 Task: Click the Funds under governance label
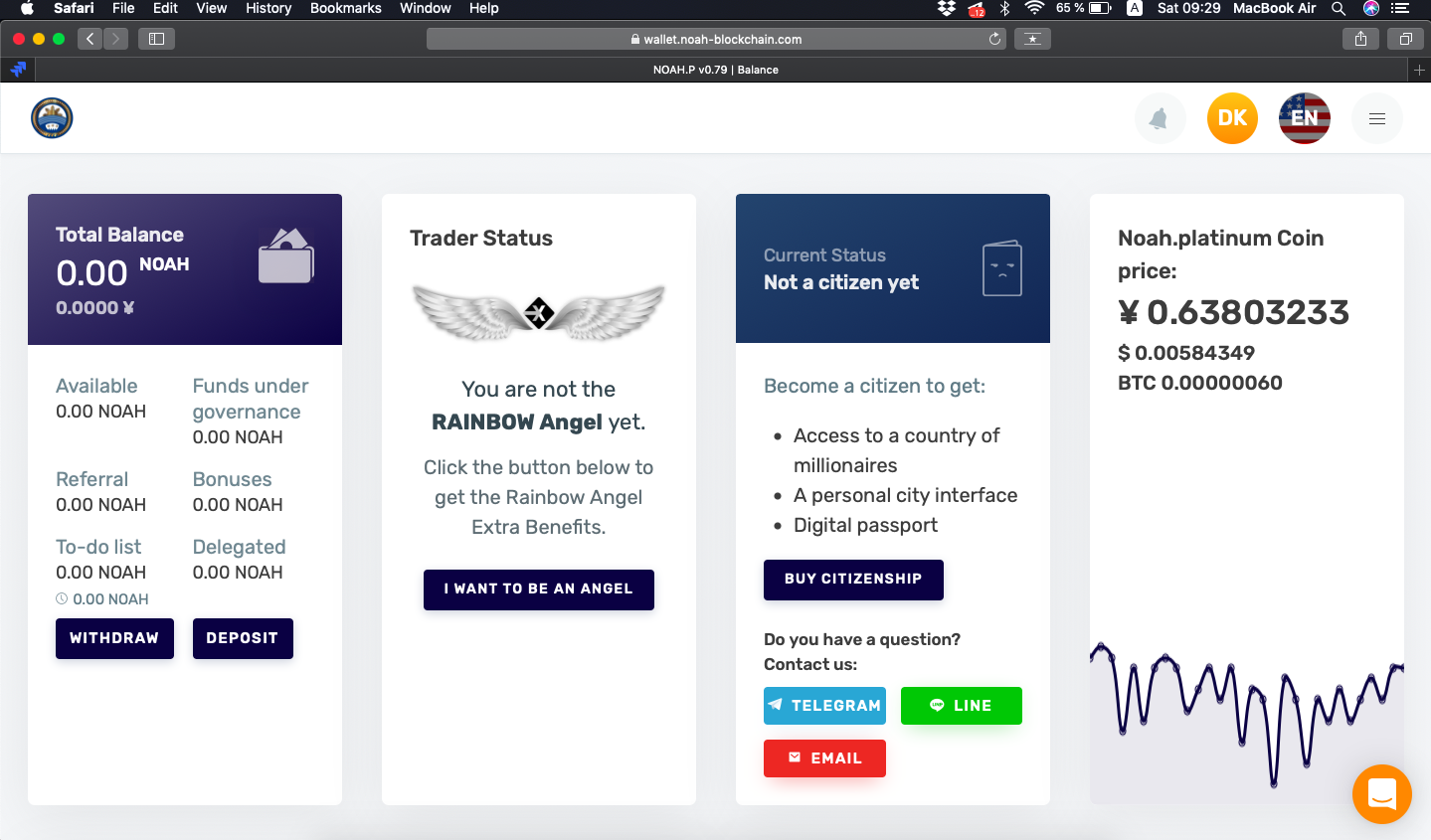251,399
